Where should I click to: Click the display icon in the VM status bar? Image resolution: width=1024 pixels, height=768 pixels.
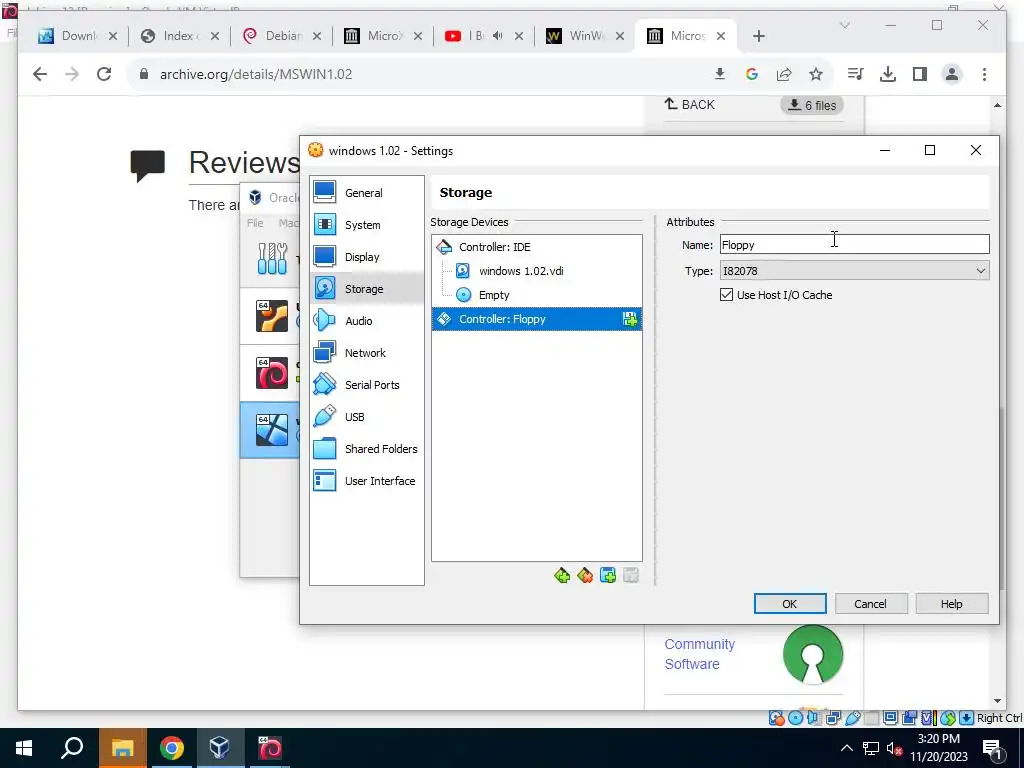pyautogui.click(x=890, y=718)
